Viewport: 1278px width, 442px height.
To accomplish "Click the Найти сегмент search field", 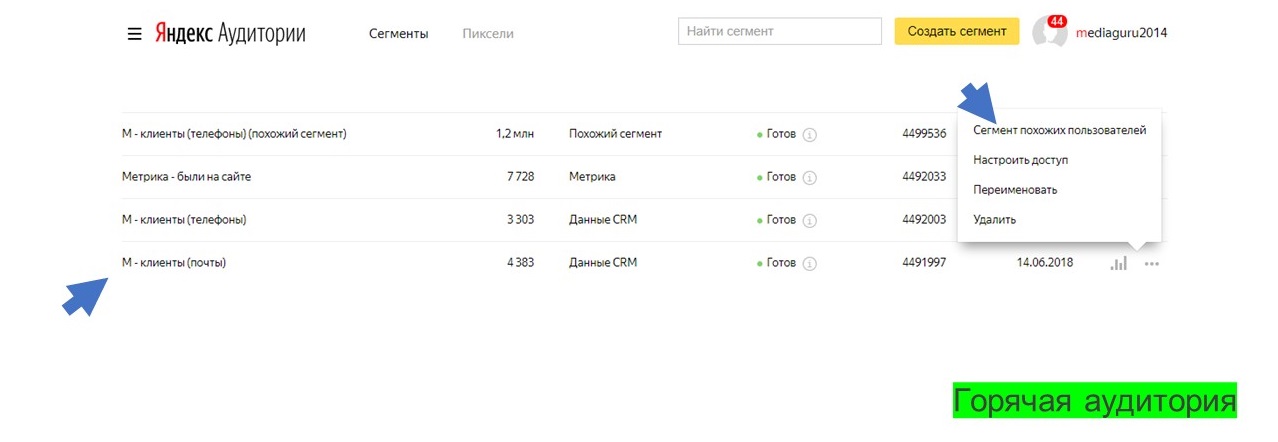I will [779, 31].
